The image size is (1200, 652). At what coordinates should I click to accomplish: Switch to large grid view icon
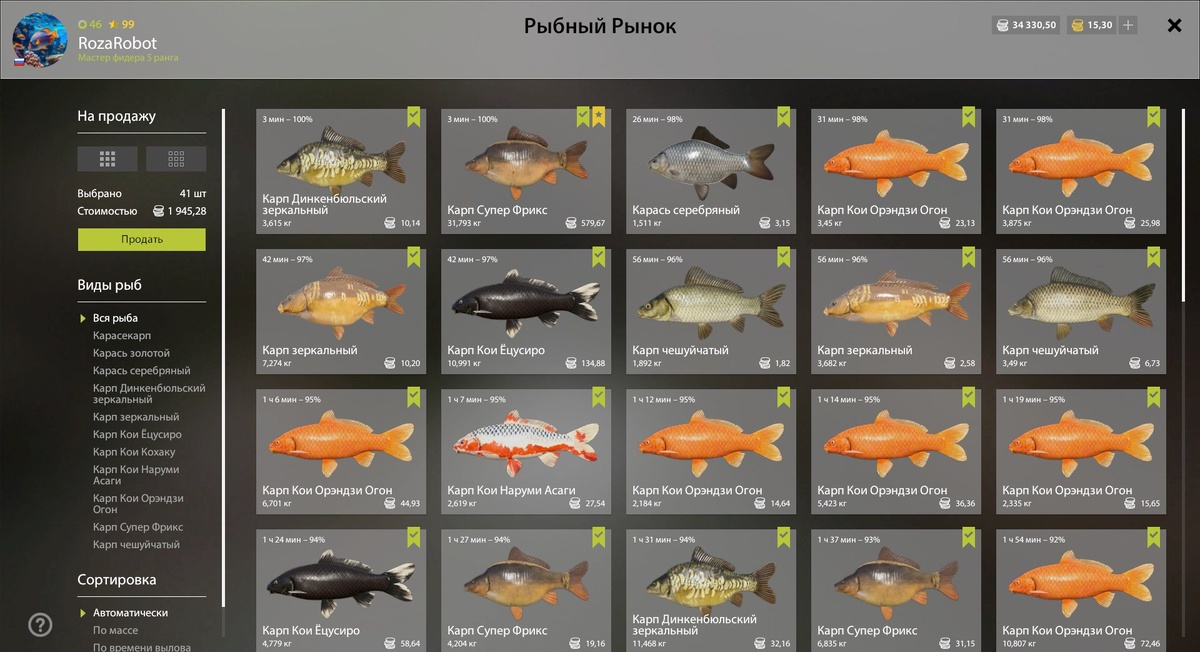[x=107, y=158]
